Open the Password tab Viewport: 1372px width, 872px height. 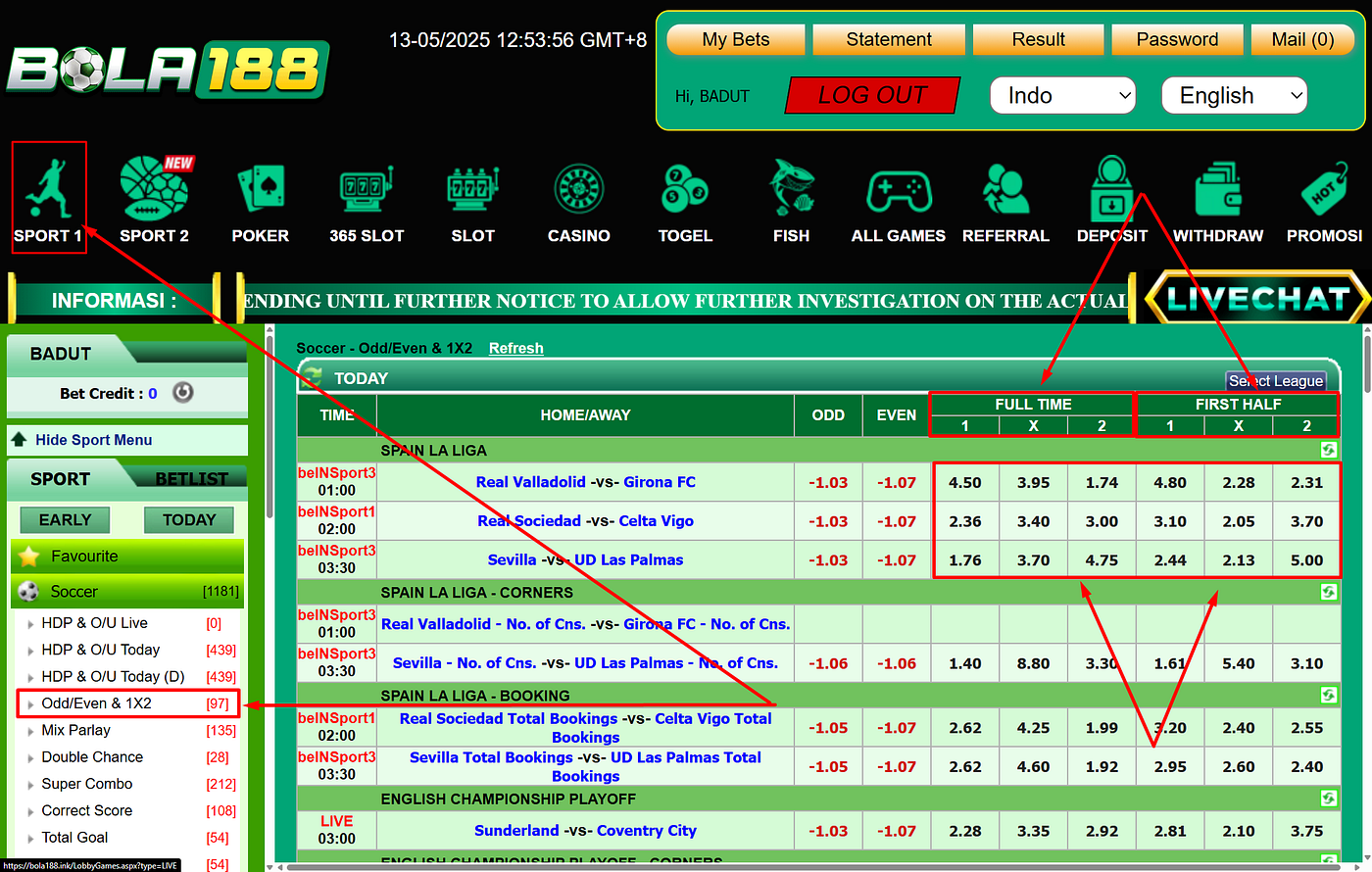click(1177, 39)
